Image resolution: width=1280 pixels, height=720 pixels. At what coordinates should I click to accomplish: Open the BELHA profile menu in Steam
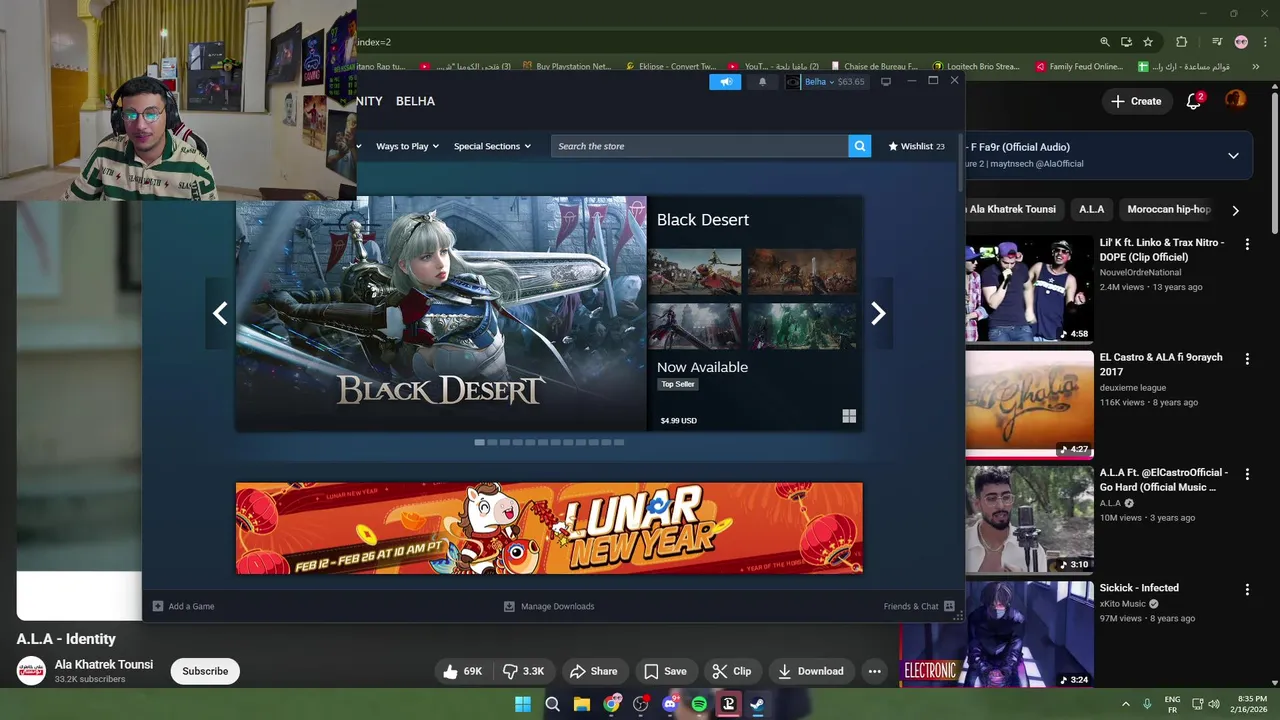[x=415, y=101]
